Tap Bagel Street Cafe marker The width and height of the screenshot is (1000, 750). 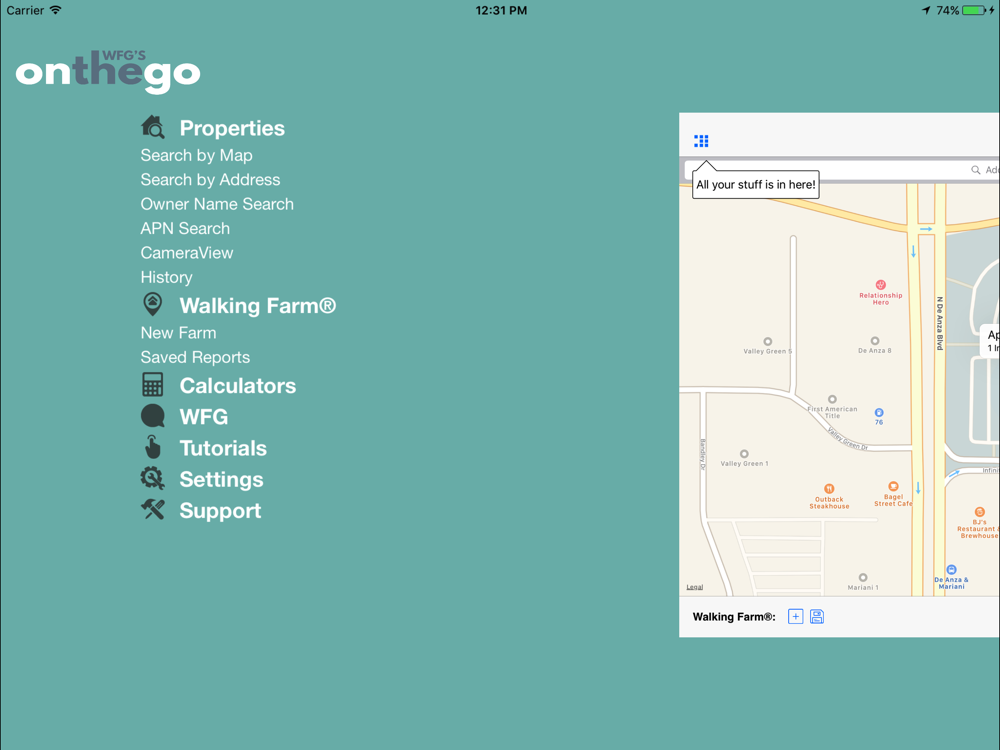tap(893, 487)
